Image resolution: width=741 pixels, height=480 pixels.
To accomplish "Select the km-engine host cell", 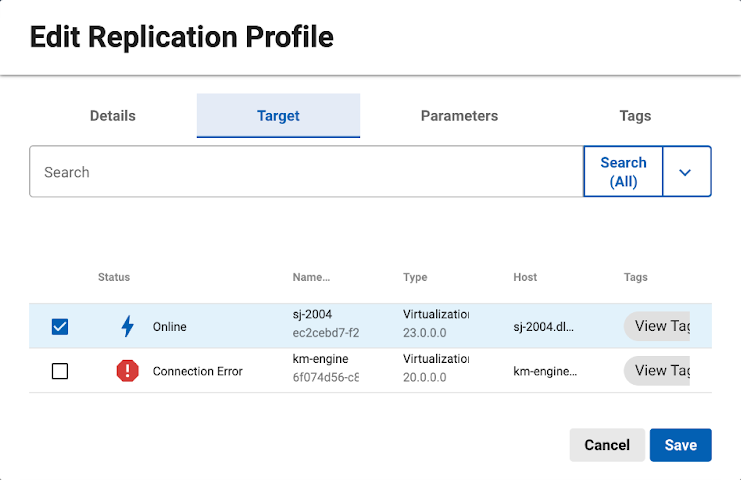I will pos(545,371).
